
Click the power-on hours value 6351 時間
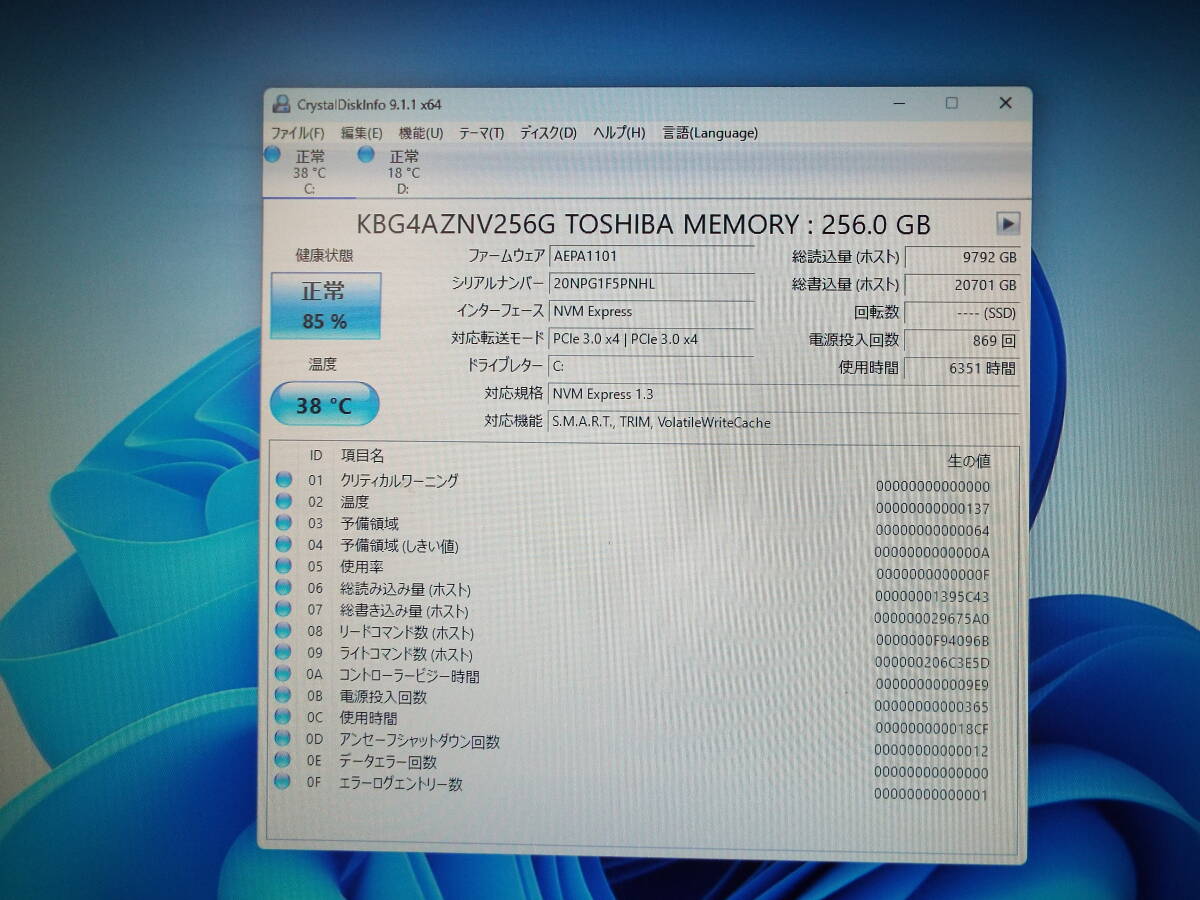tap(961, 368)
